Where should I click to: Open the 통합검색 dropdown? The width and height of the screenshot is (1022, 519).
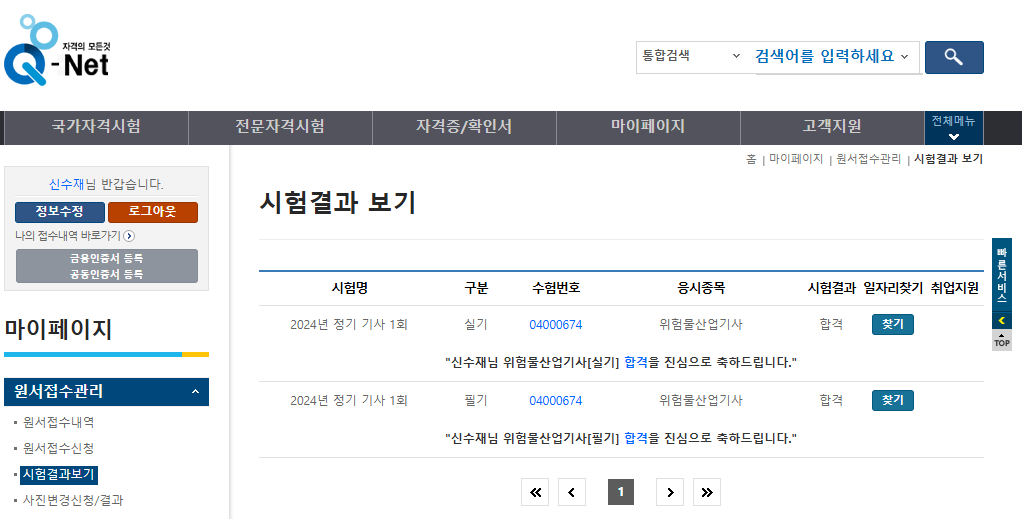click(x=691, y=57)
